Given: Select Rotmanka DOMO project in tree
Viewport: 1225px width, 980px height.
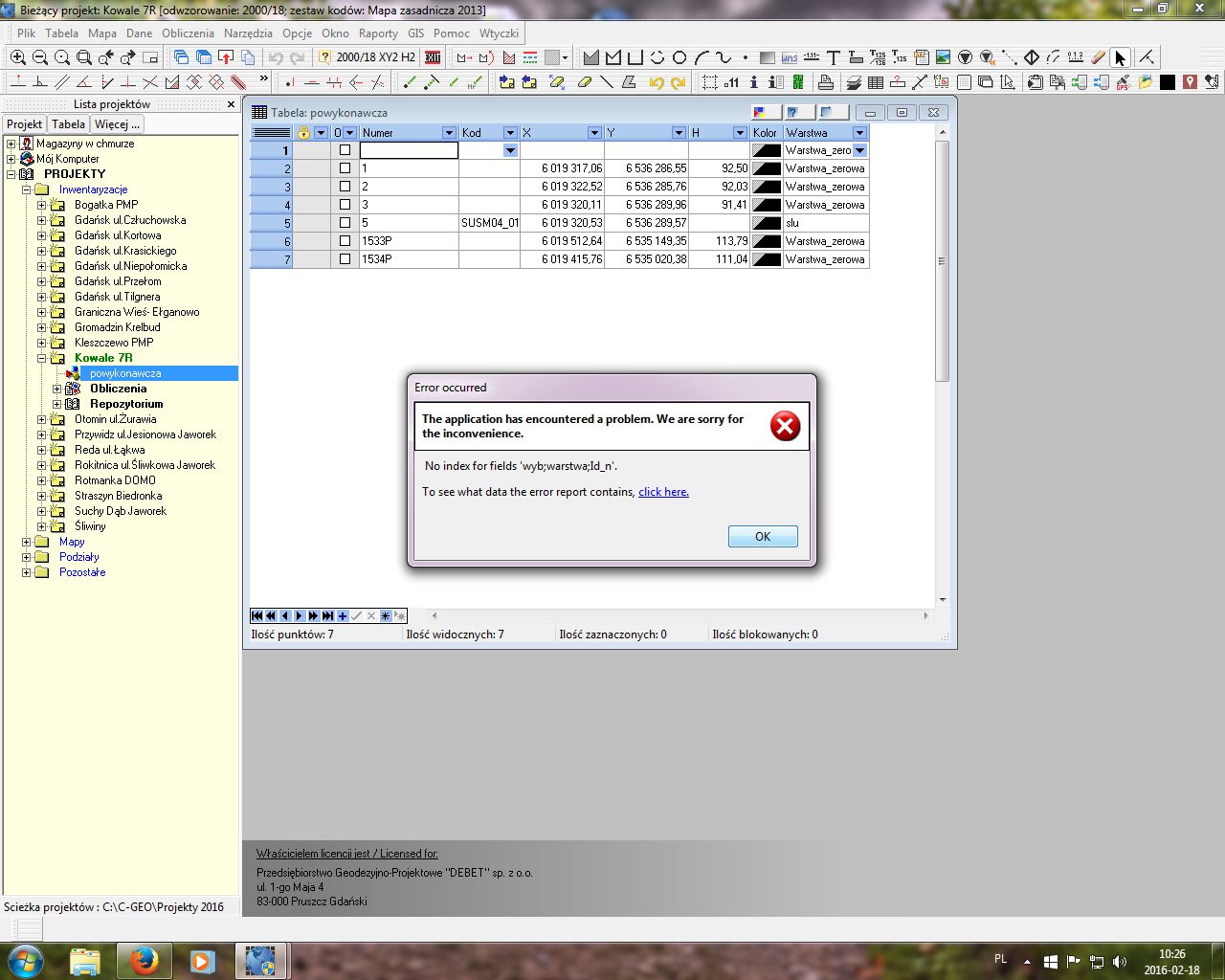Looking at the screenshot, I should [115, 480].
